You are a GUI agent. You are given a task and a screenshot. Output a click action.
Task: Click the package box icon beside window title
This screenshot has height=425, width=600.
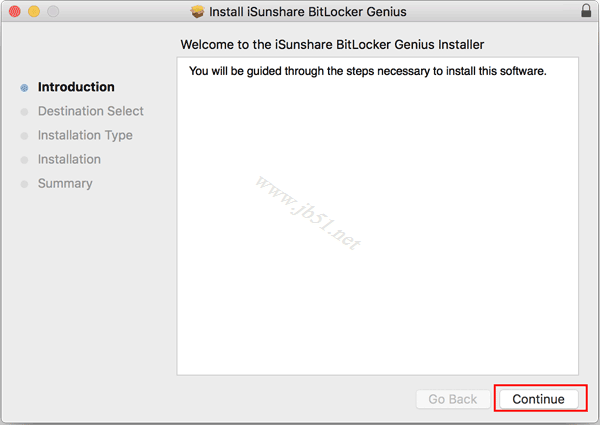[x=197, y=11]
